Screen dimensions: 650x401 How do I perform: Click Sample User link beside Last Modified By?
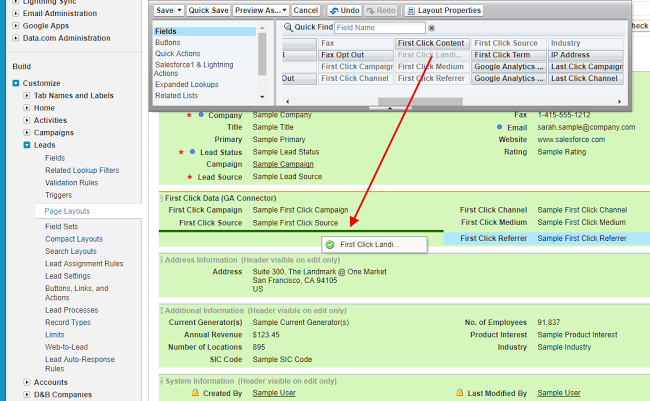[x=559, y=393]
